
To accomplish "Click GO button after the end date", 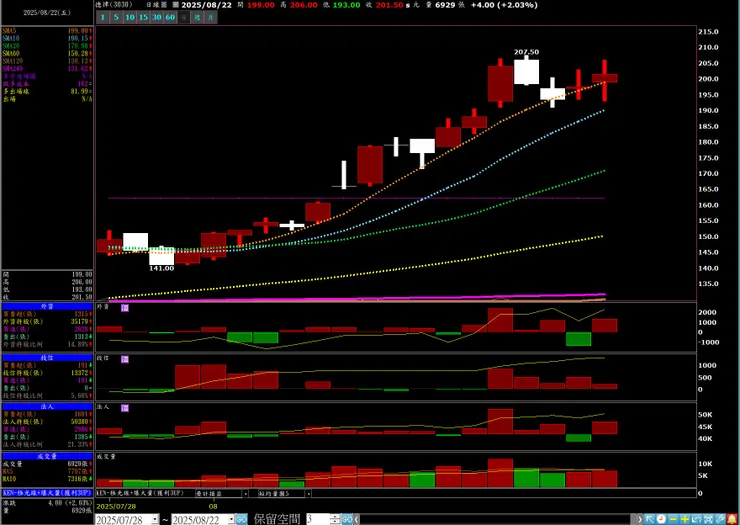I will [x=241, y=519].
